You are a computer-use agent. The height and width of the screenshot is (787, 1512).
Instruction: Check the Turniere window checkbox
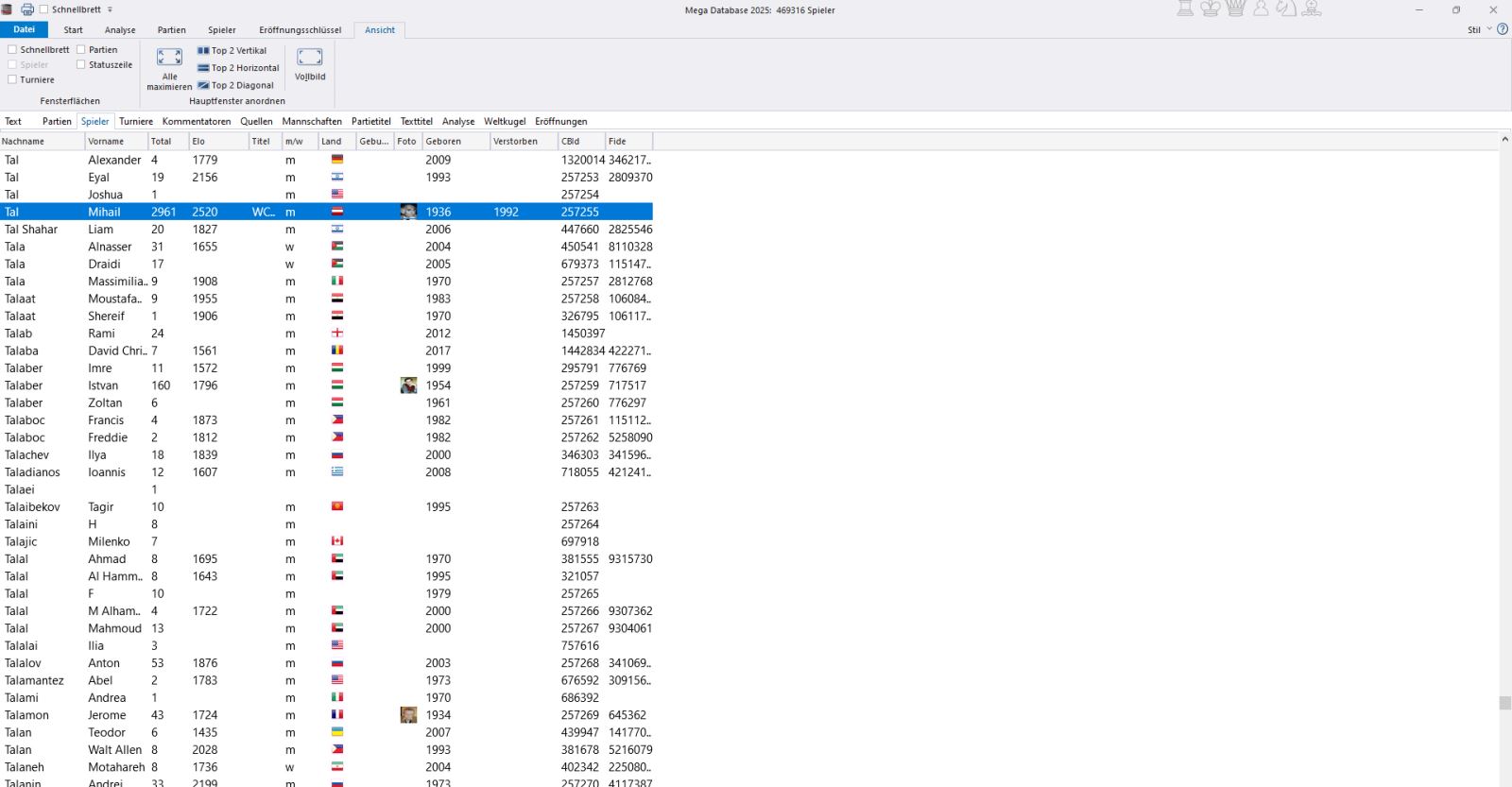click(x=13, y=80)
